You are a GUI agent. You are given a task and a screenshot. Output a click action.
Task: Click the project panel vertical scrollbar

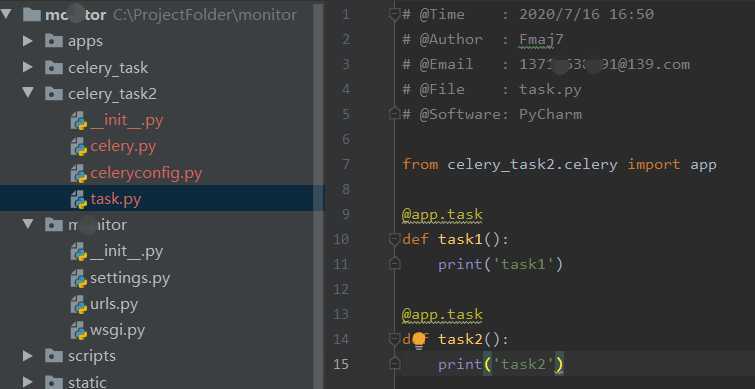319,194
